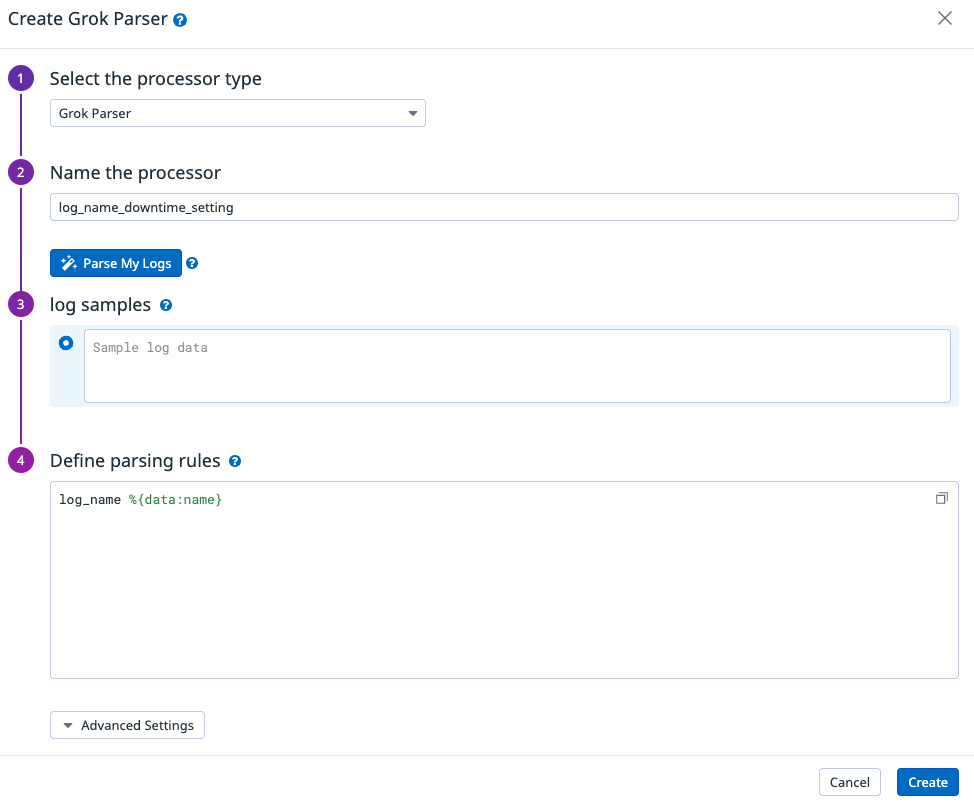Click inside the Sample log data textarea

(x=517, y=365)
